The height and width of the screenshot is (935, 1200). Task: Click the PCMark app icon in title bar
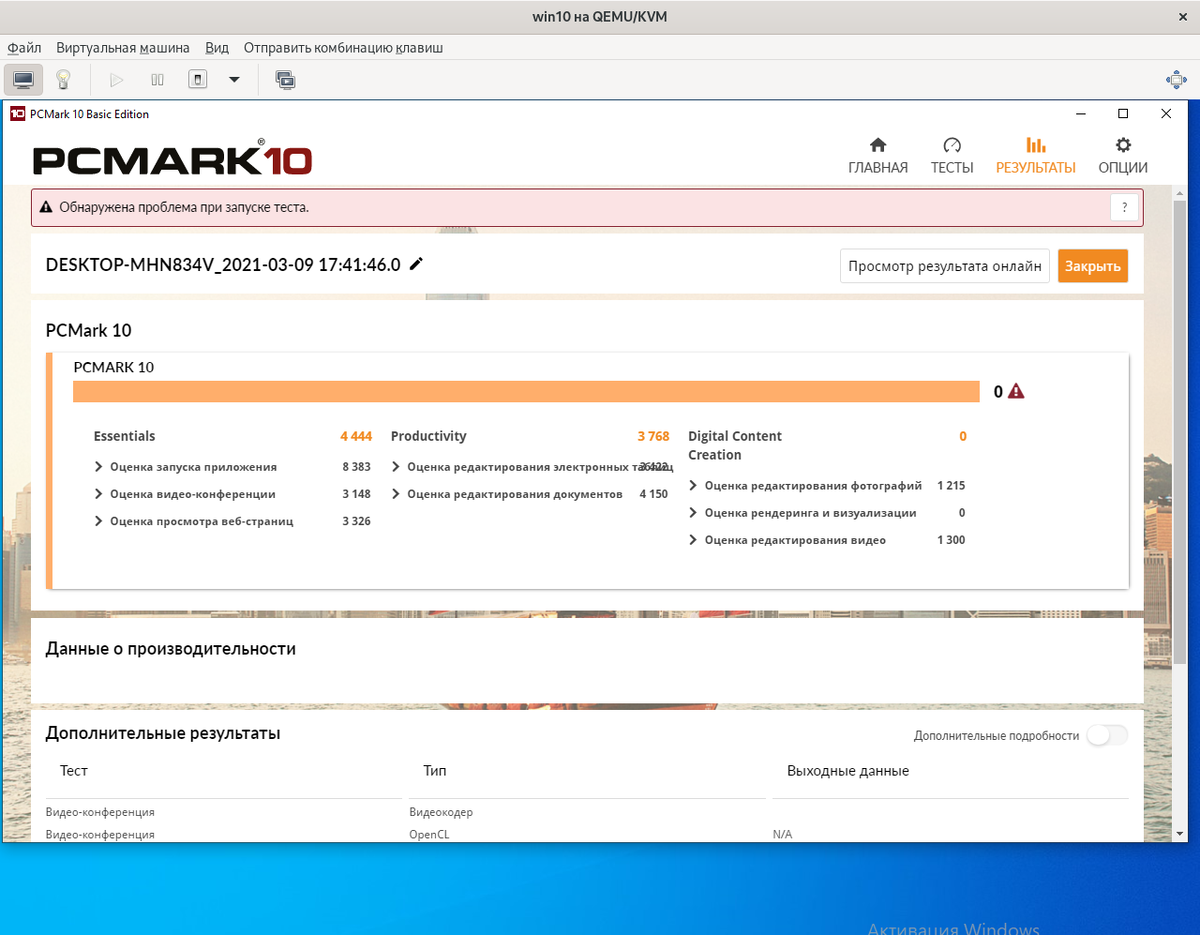coord(17,114)
